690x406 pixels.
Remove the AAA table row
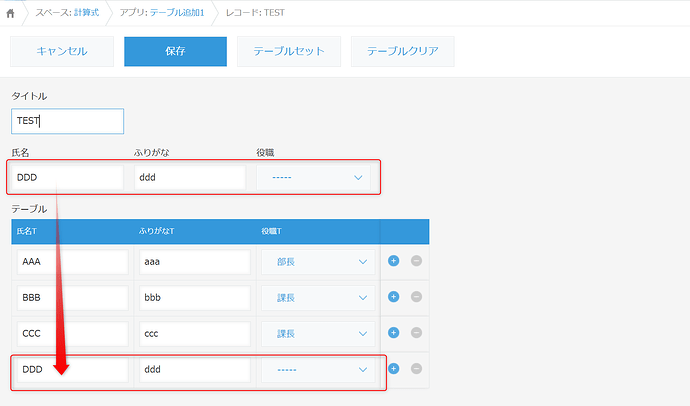coord(416,261)
